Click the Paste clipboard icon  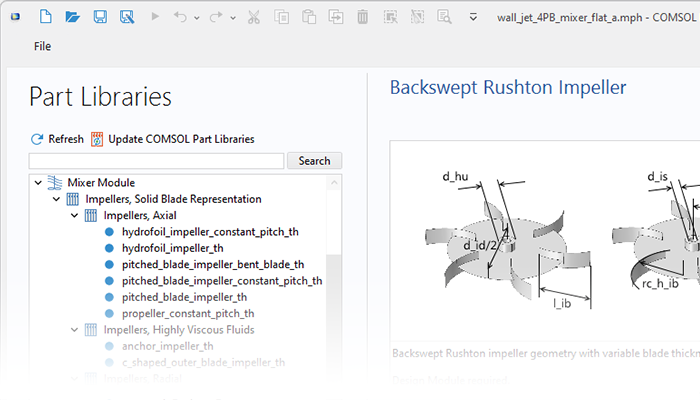(x=308, y=17)
